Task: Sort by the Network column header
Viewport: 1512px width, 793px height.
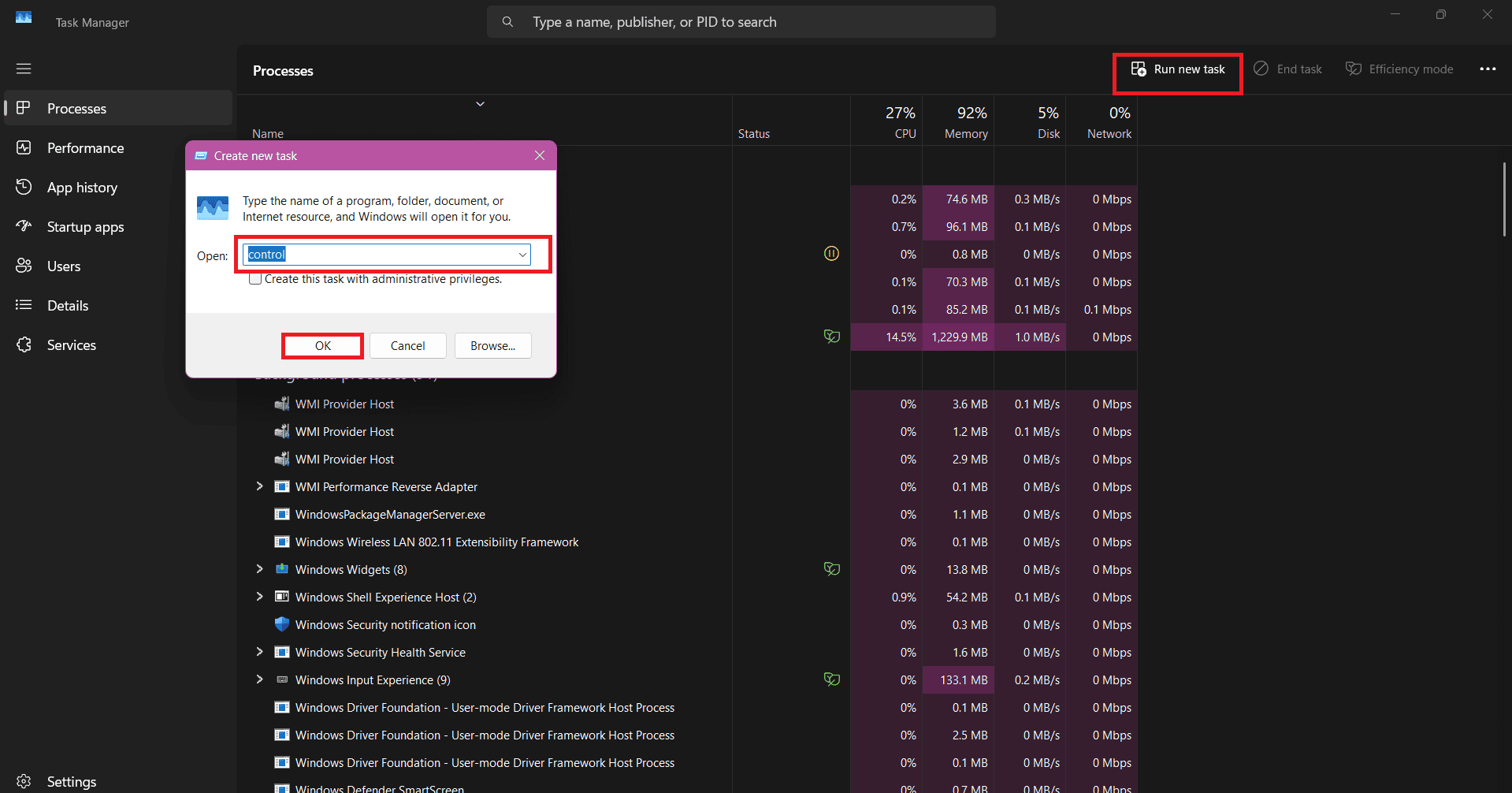Action: (x=1101, y=122)
